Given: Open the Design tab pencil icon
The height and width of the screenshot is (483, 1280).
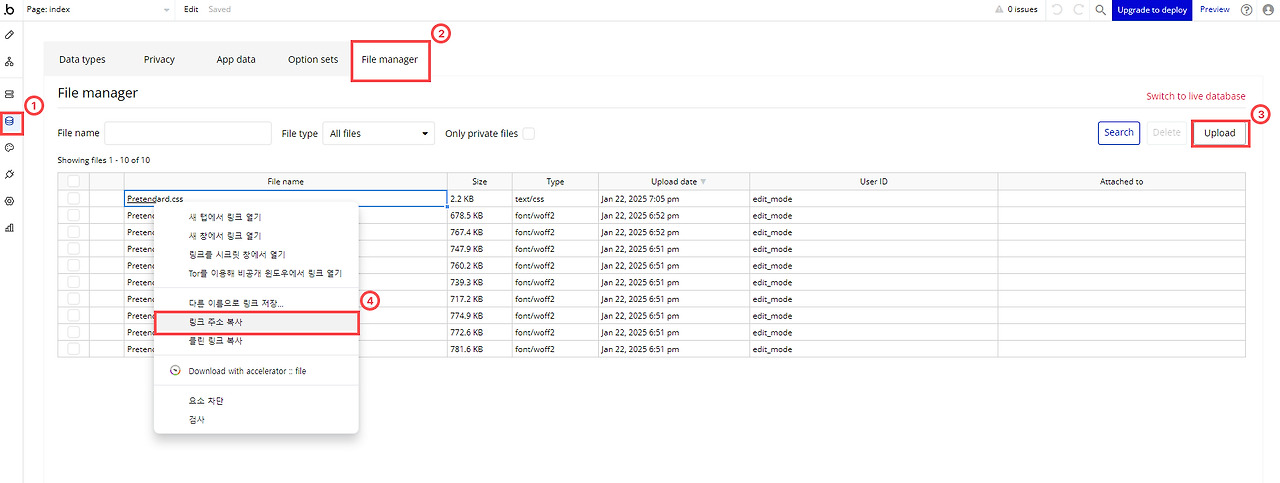Looking at the screenshot, I should (x=10, y=34).
